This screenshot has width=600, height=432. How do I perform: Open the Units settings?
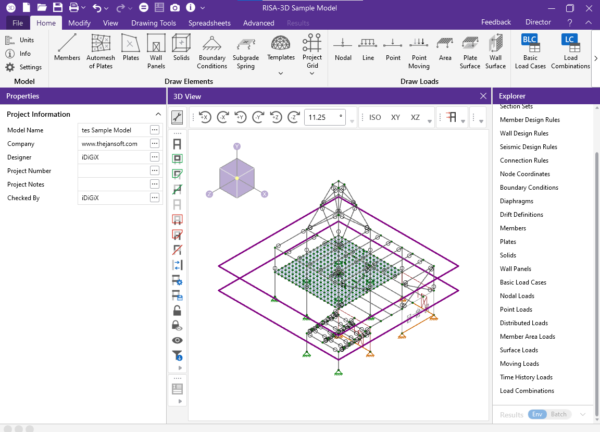click(x=20, y=40)
